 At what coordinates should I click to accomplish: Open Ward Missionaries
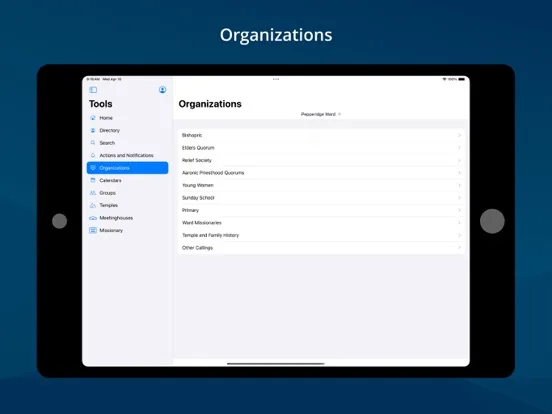click(321, 223)
